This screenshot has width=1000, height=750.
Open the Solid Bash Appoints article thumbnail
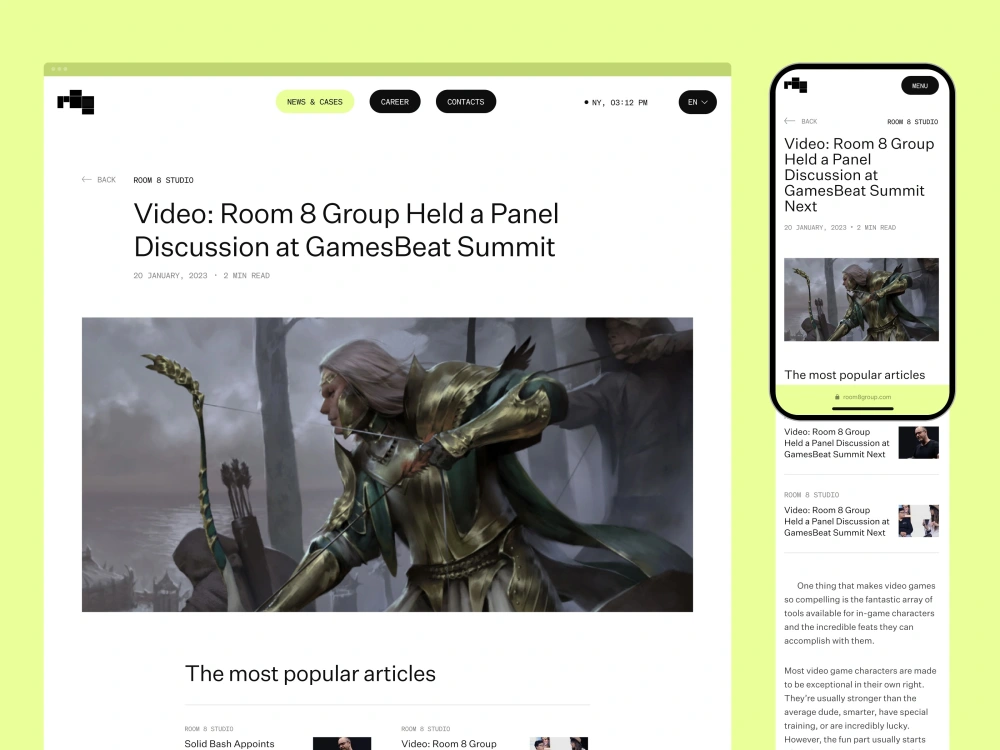click(x=342, y=744)
